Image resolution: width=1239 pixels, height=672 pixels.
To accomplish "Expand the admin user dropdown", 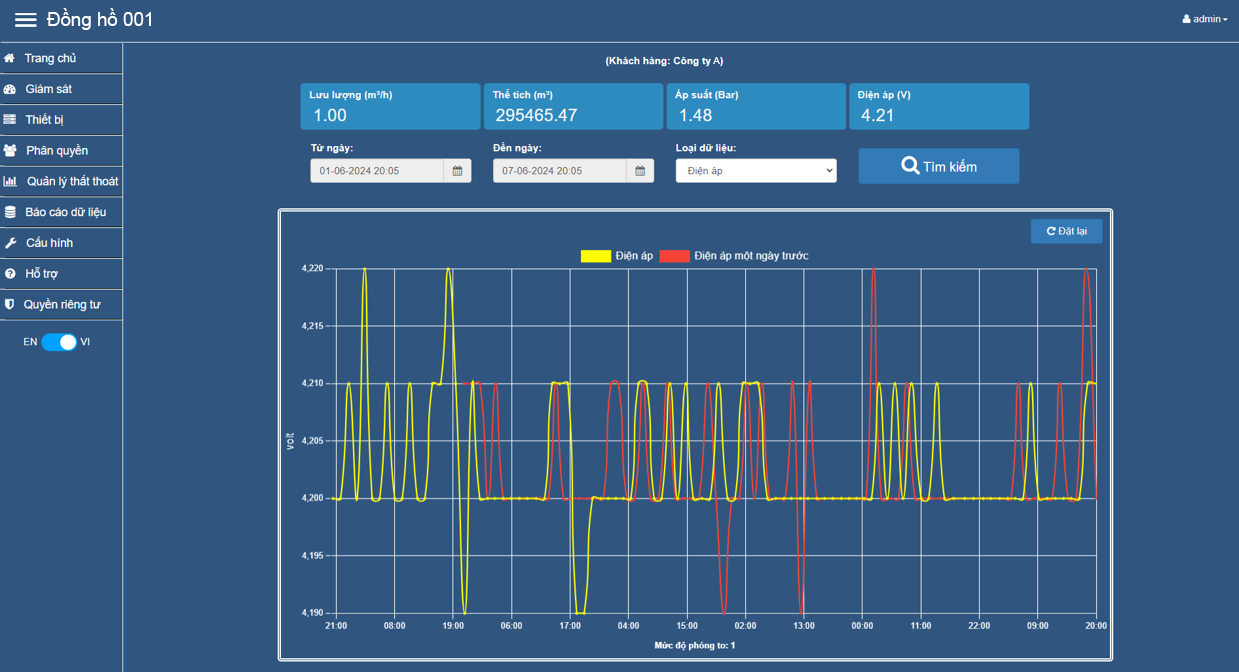I will point(1204,19).
